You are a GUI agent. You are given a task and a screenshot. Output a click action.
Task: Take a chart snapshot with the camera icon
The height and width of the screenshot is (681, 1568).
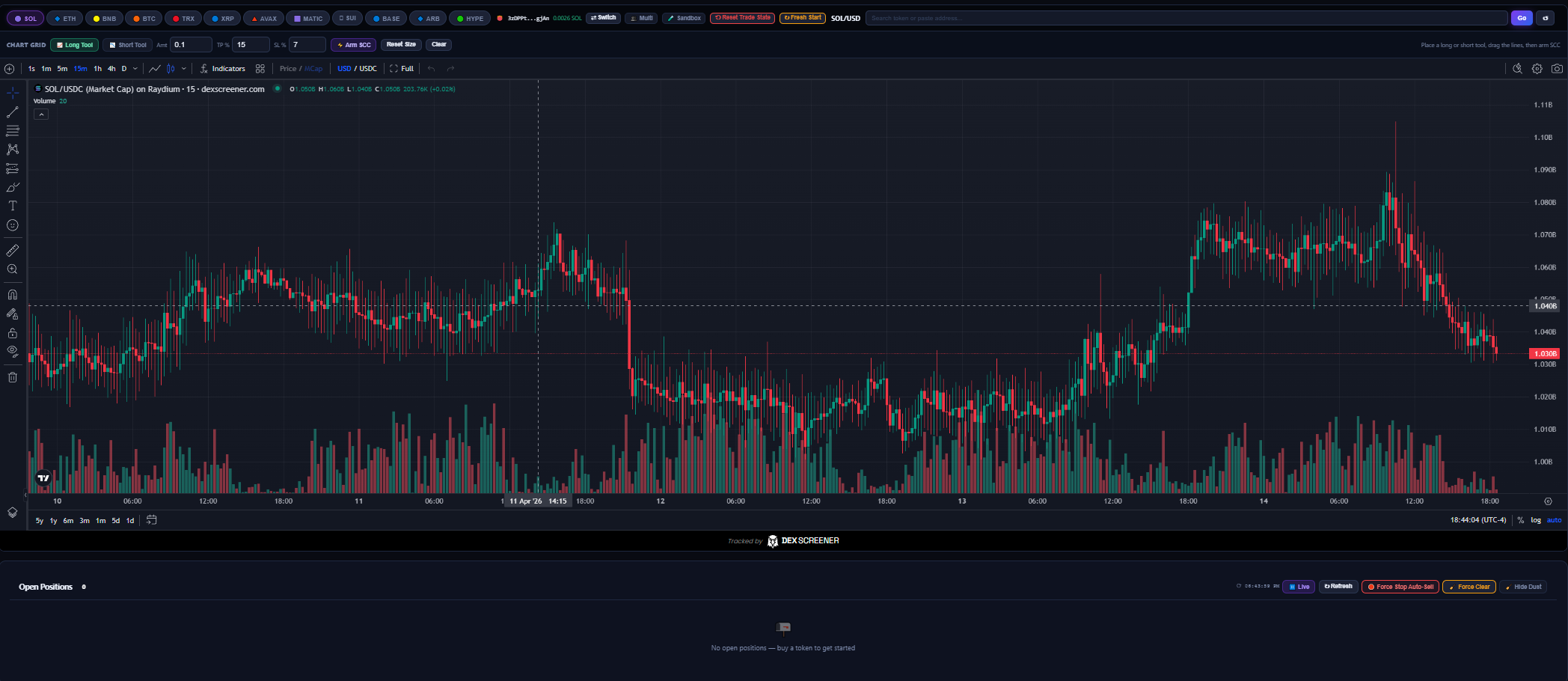[1557, 68]
